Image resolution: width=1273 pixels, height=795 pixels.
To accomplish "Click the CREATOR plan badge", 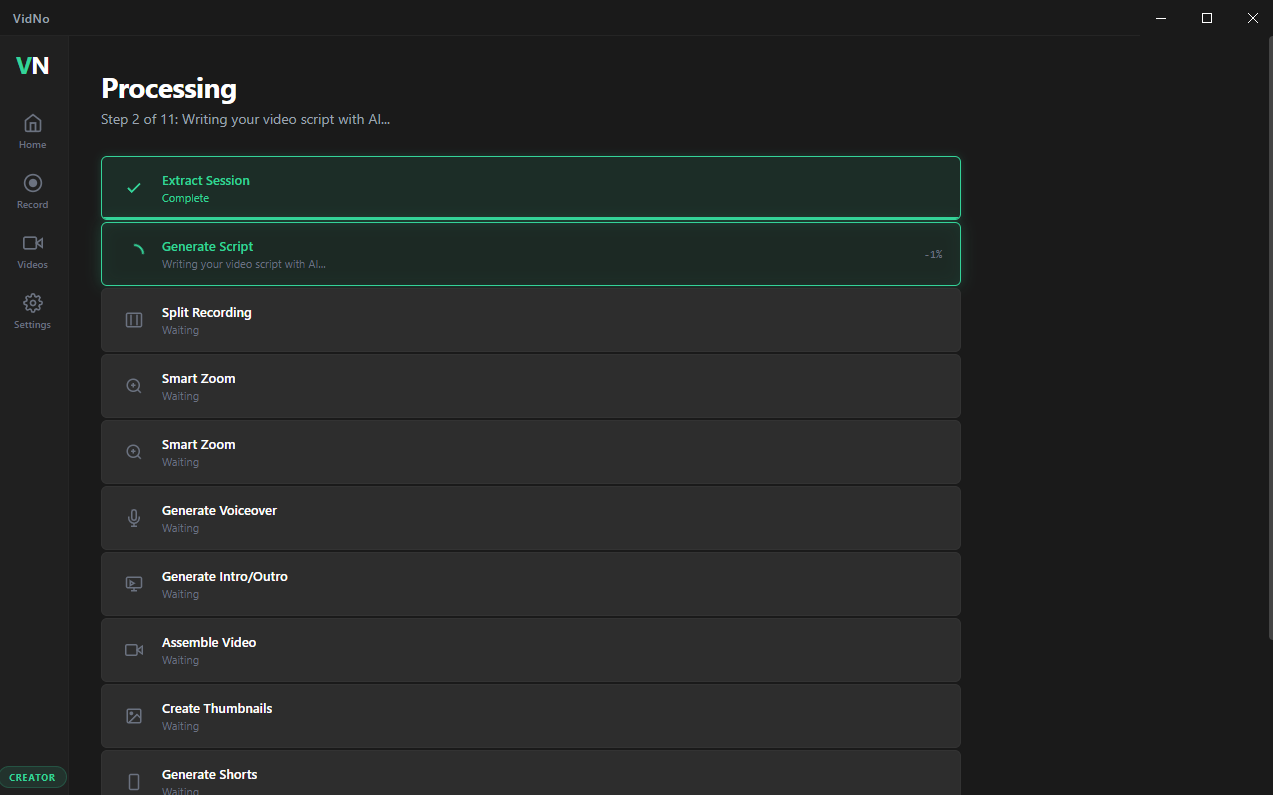I will [32, 777].
